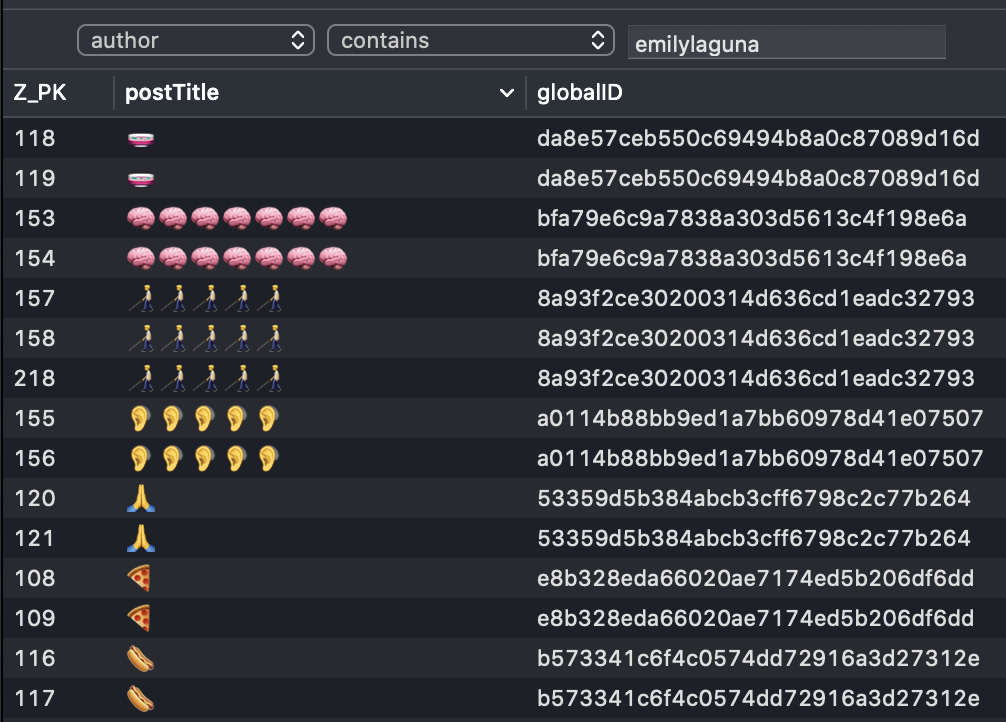The height and width of the screenshot is (722, 1006).
Task: Select globalID 8a93f2ce… in row 218
Action: 756,378
